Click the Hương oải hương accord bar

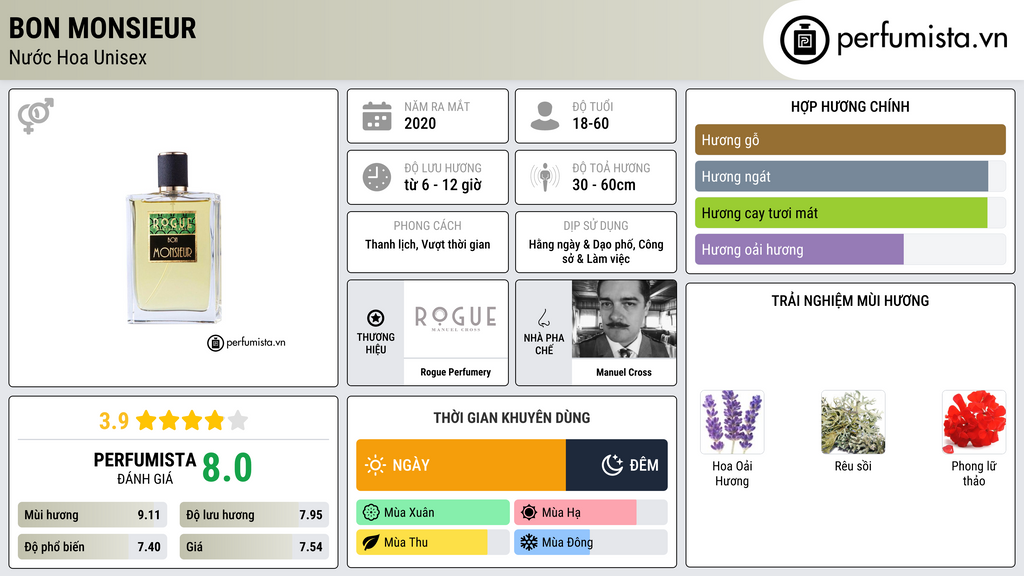(x=850, y=249)
